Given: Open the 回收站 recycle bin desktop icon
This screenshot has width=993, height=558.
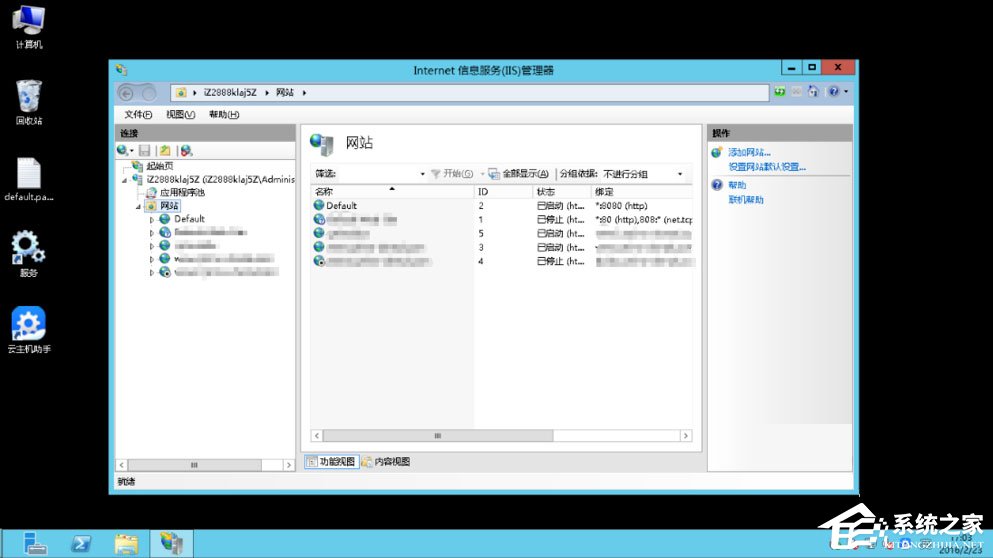Looking at the screenshot, I should click(x=29, y=102).
